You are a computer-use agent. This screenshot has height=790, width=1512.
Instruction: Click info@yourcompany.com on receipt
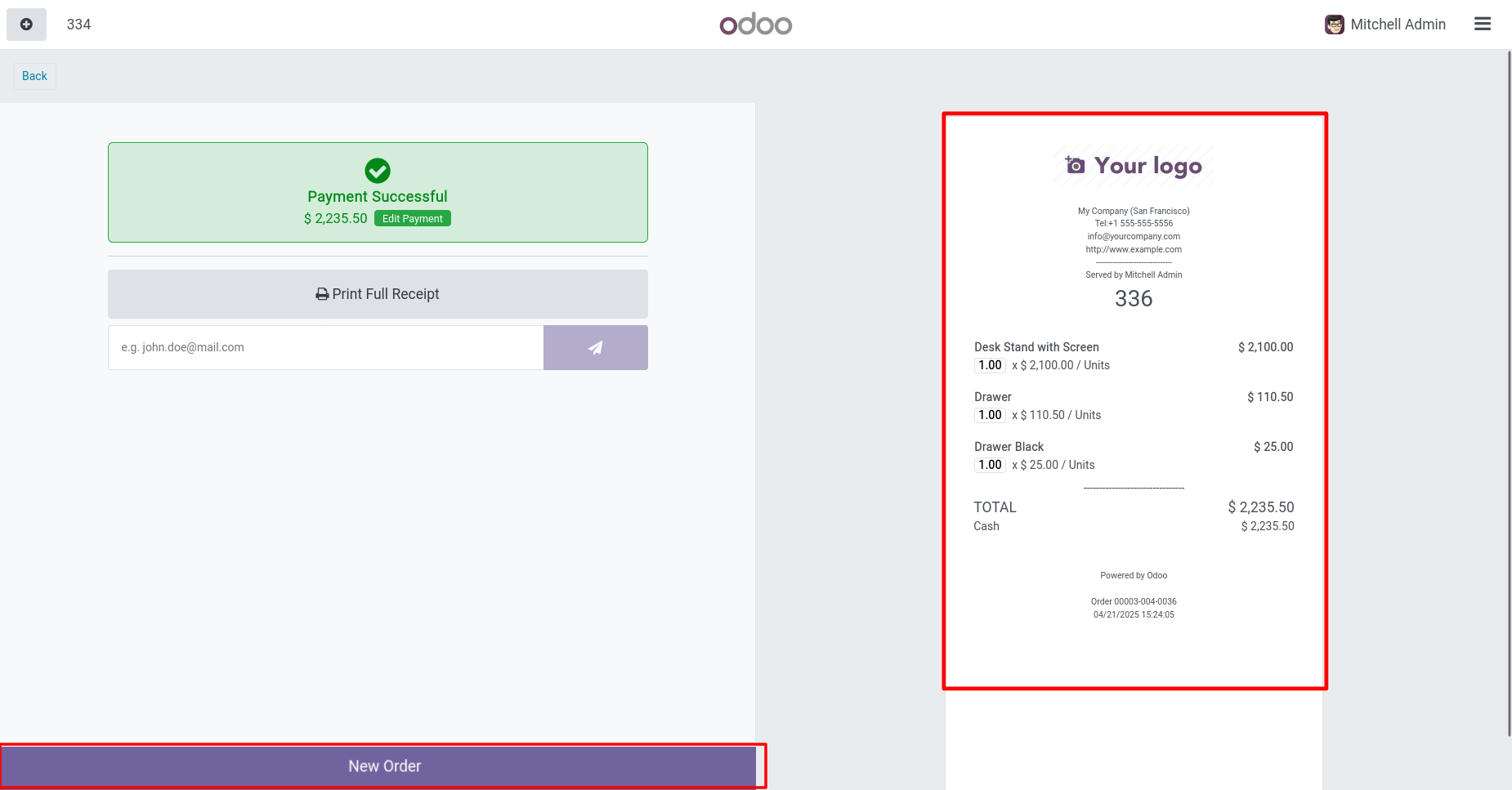[x=1134, y=236]
